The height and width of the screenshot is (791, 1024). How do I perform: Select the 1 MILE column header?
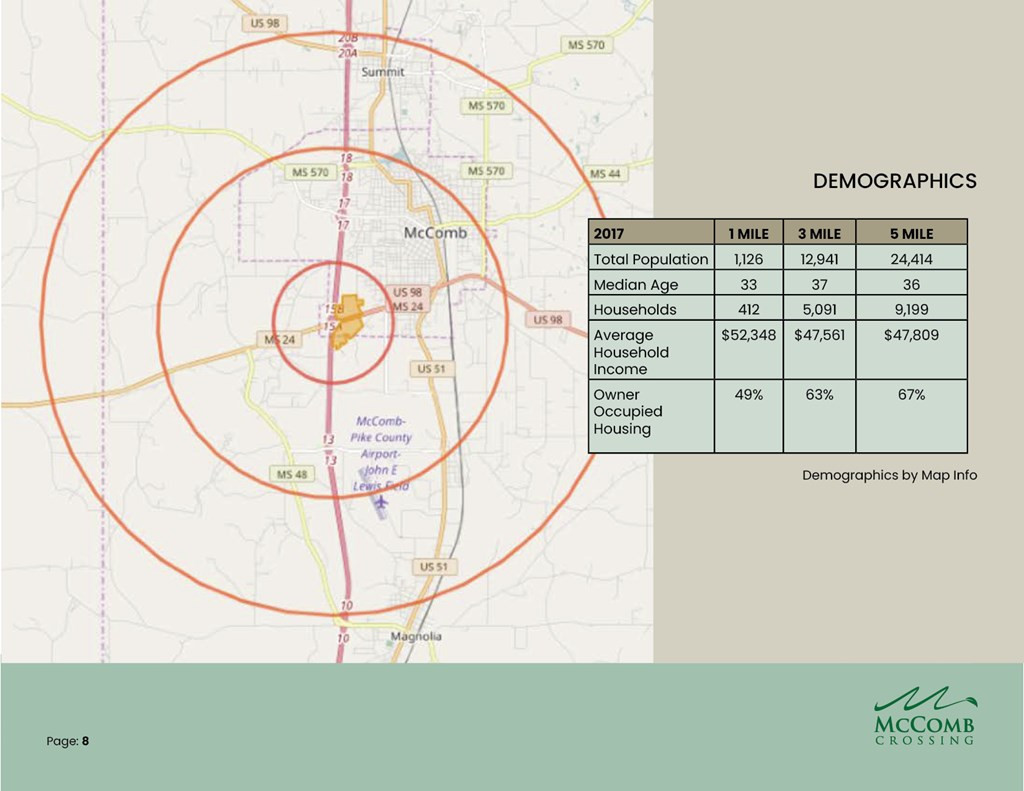[748, 233]
